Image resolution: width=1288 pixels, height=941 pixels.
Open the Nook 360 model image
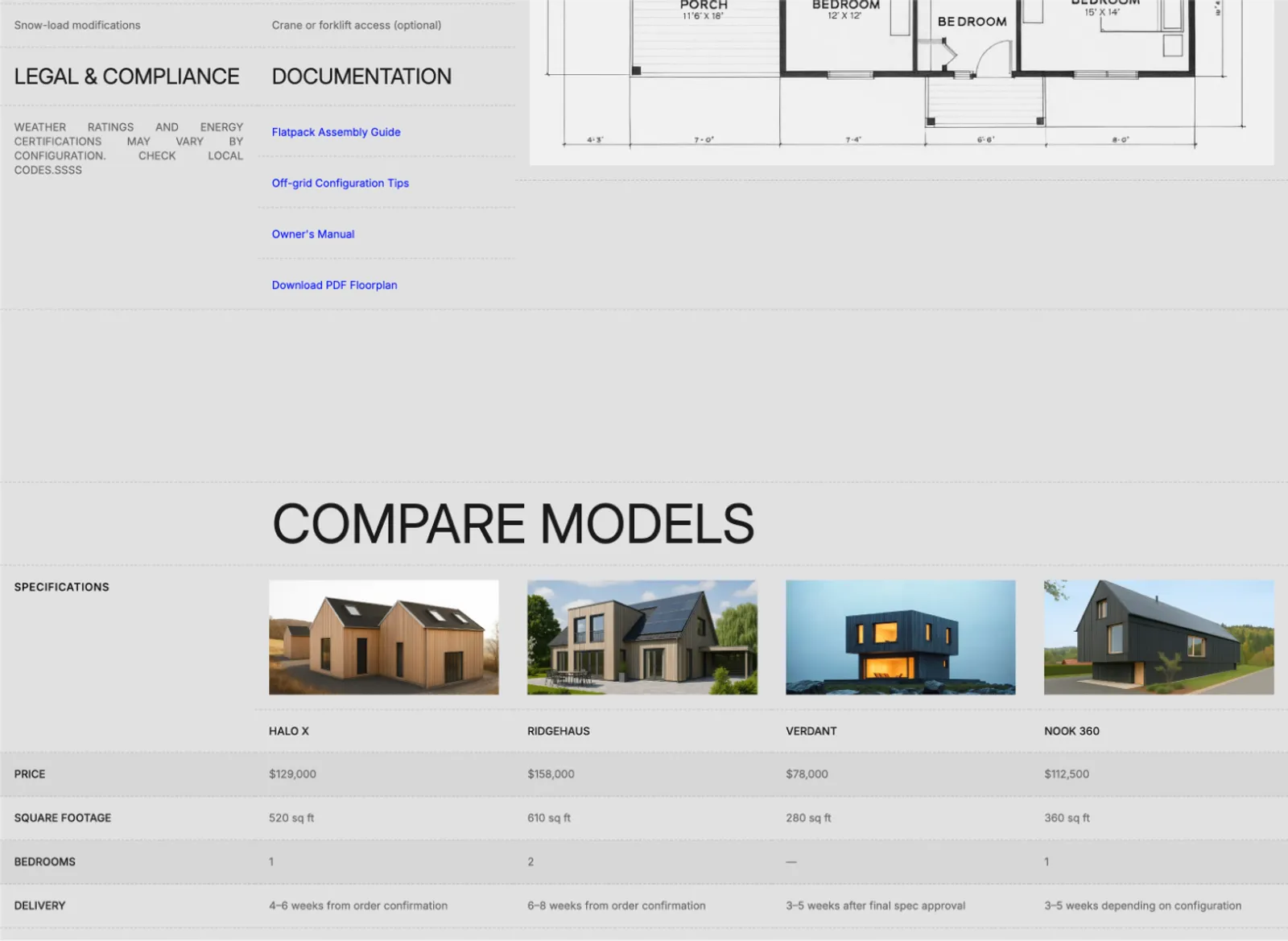[x=1158, y=637]
